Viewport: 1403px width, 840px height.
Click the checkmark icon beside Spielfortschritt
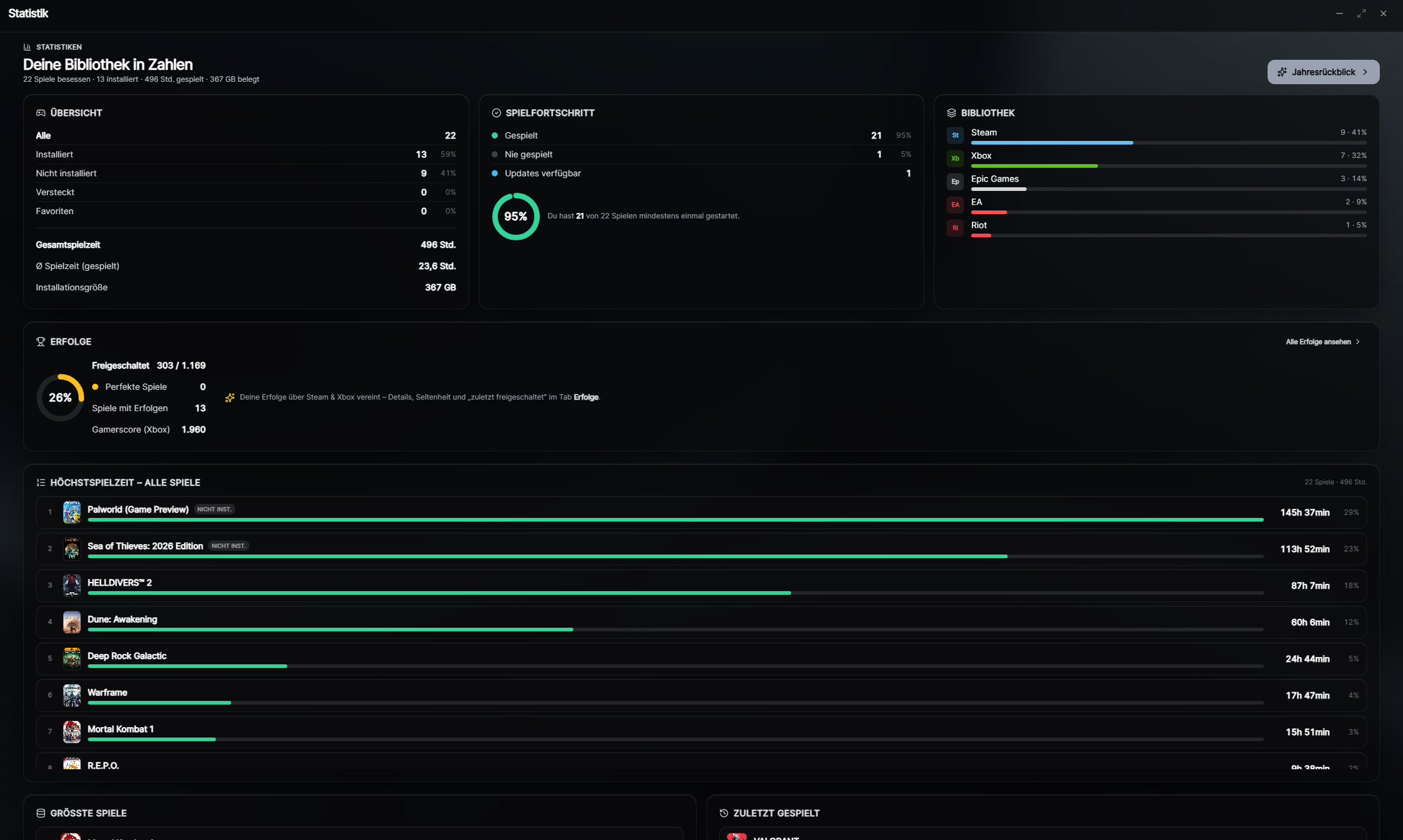coord(496,113)
